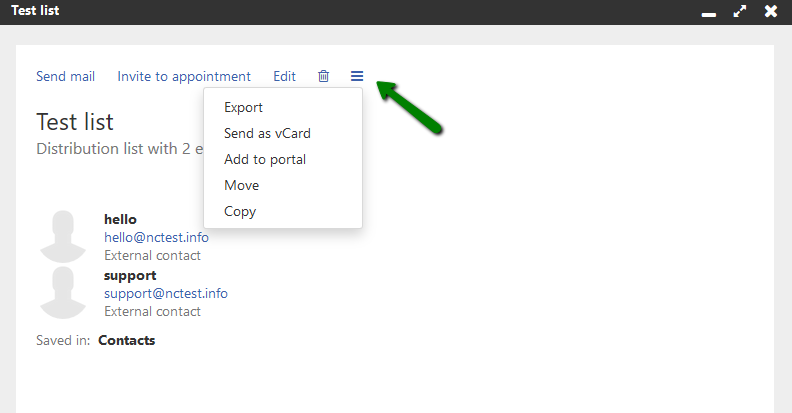792x413 pixels.
Task: Click the support@nctest.info email link
Action: [x=166, y=293]
